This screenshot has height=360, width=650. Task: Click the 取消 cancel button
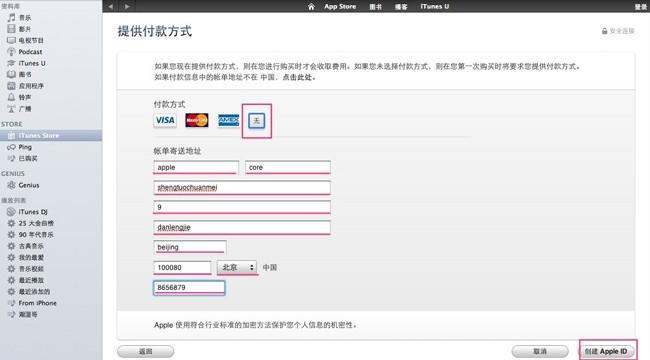pos(540,351)
